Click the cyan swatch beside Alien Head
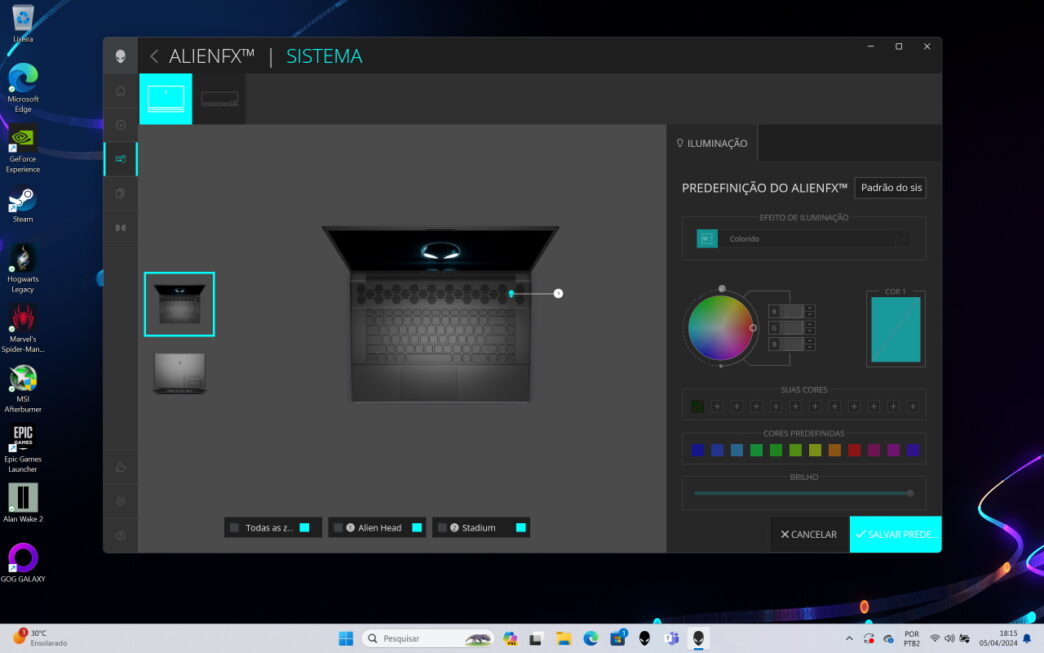The height and width of the screenshot is (653, 1044). (x=417, y=528)
